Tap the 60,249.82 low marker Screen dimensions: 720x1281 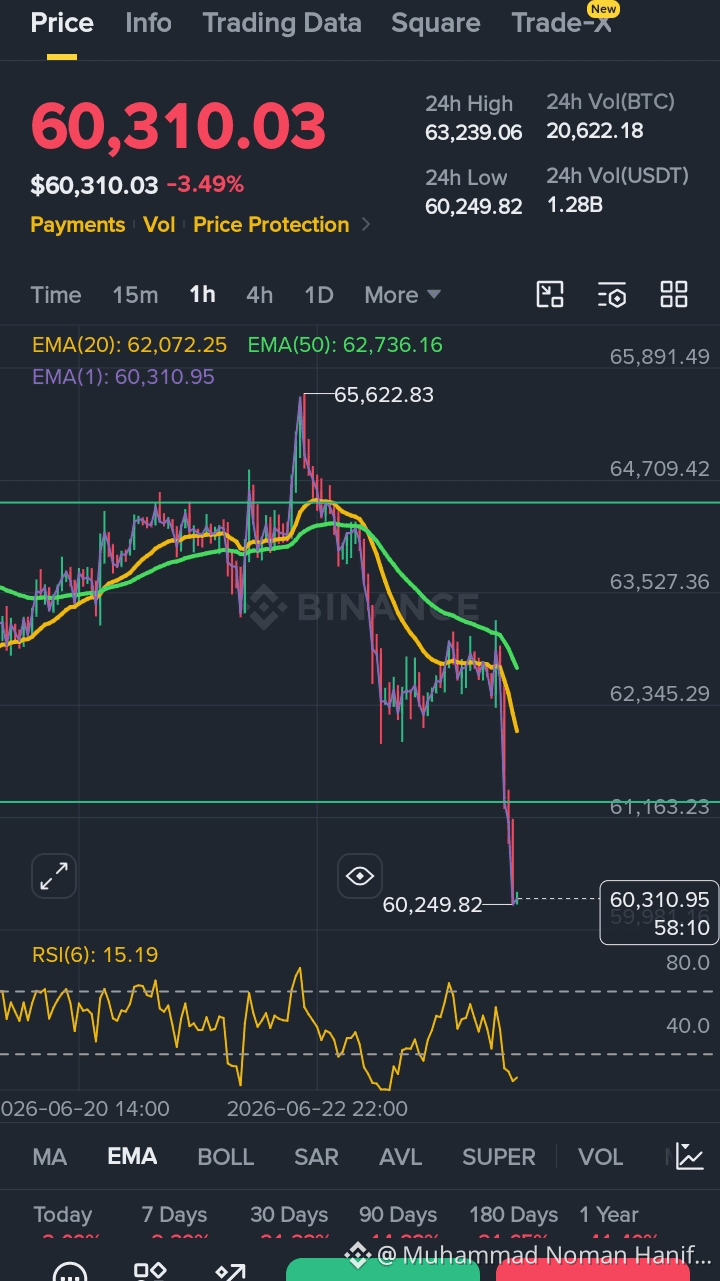[x=432, y=905]
